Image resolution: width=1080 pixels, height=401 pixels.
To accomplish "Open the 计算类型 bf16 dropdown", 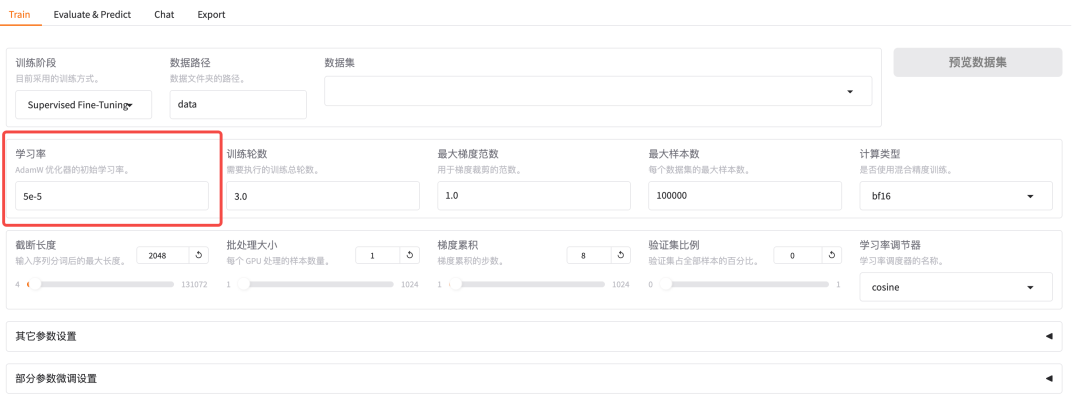I will coord(956,196).
